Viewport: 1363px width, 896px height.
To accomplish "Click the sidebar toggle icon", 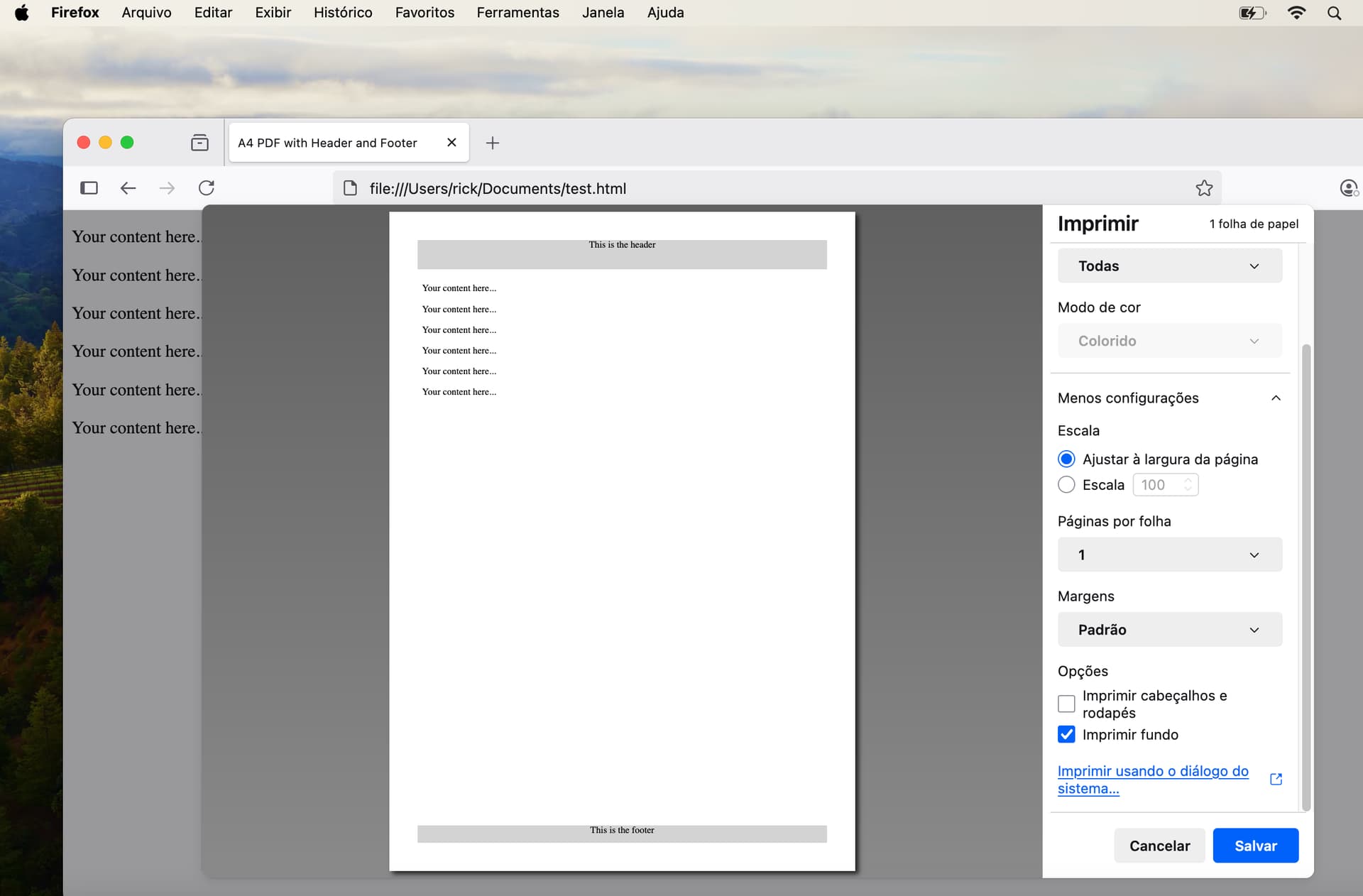I will [89, 188].
